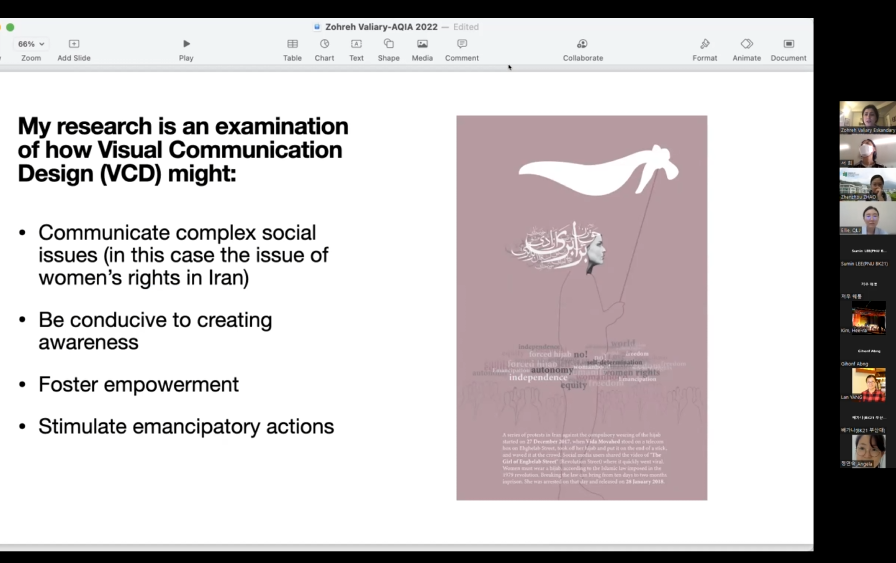This screenshot has width=896, height=563.
Task: Open the Collaborate sharing options
Action: (582, 44)
